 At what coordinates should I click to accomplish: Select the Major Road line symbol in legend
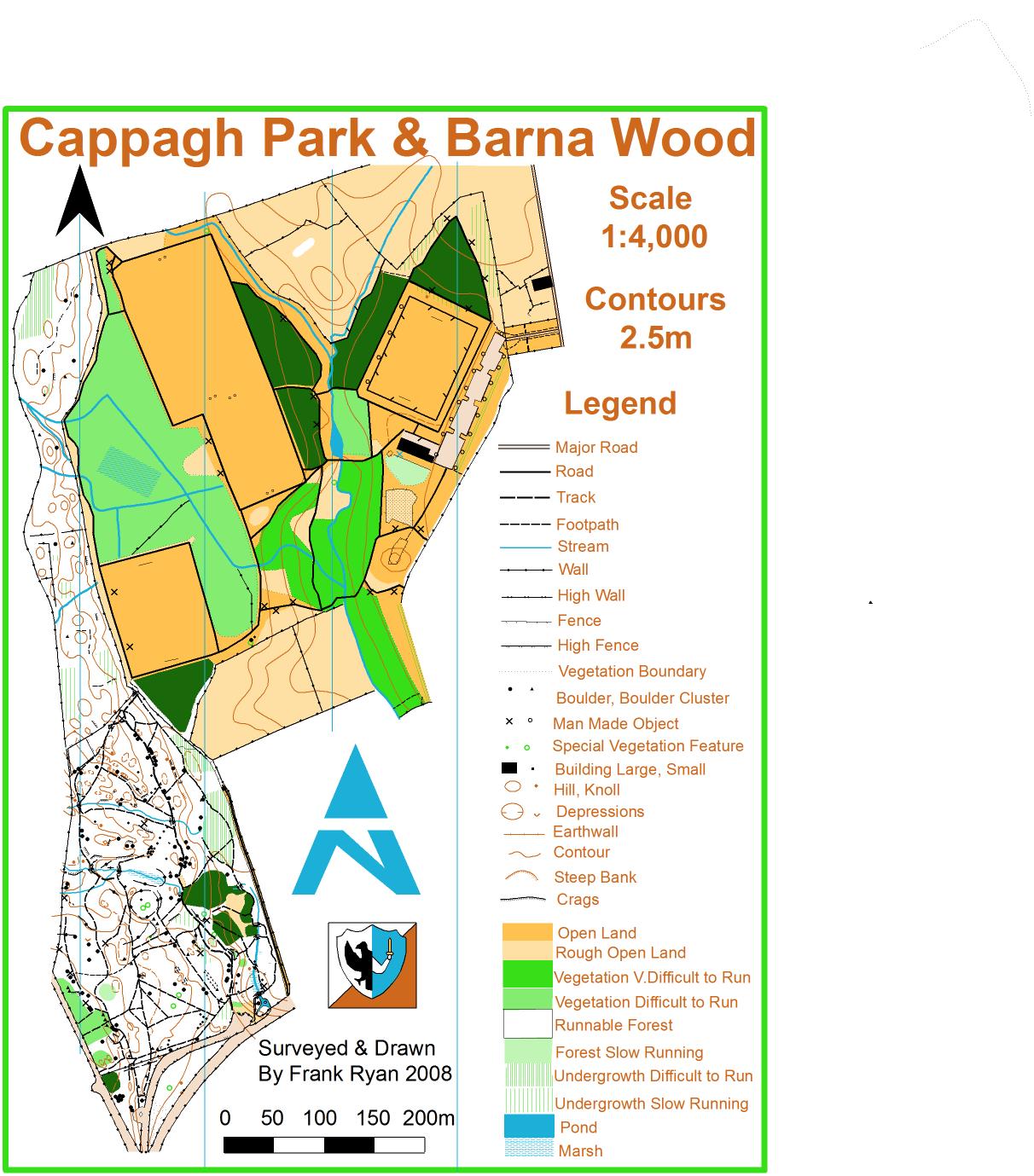coord(523,447)
